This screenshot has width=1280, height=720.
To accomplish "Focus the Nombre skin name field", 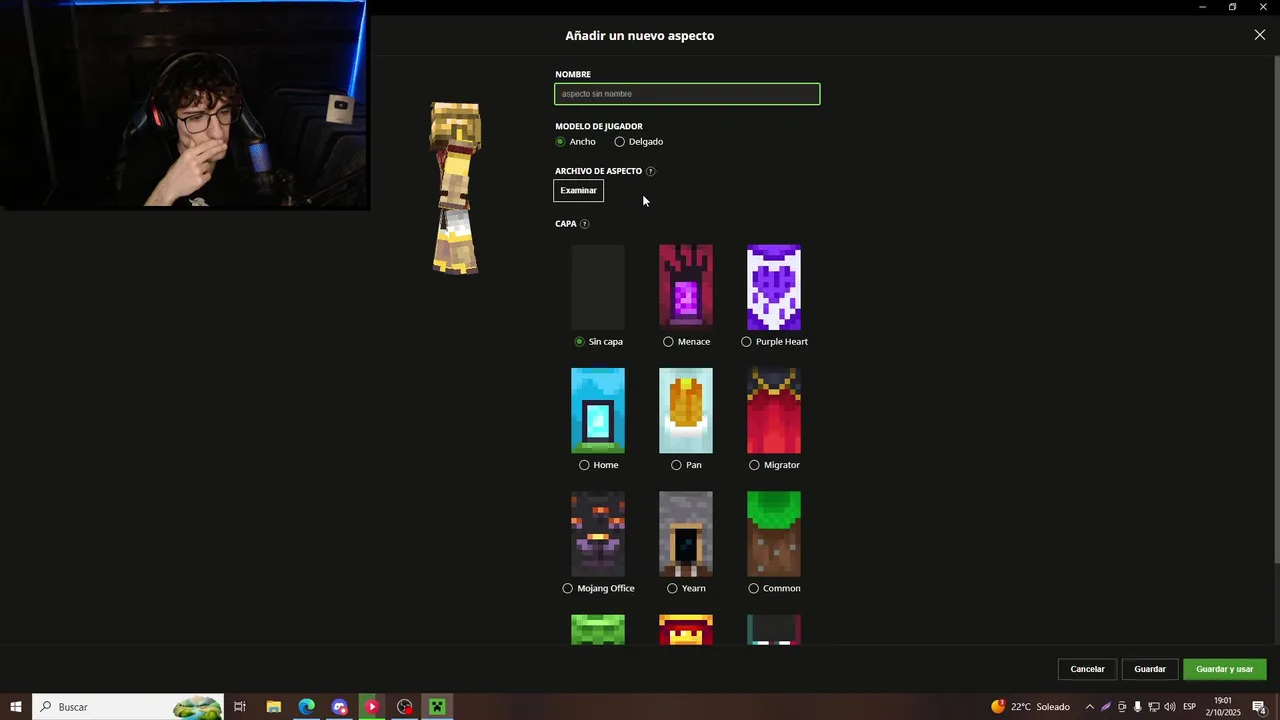I will (x=687, y=94).
